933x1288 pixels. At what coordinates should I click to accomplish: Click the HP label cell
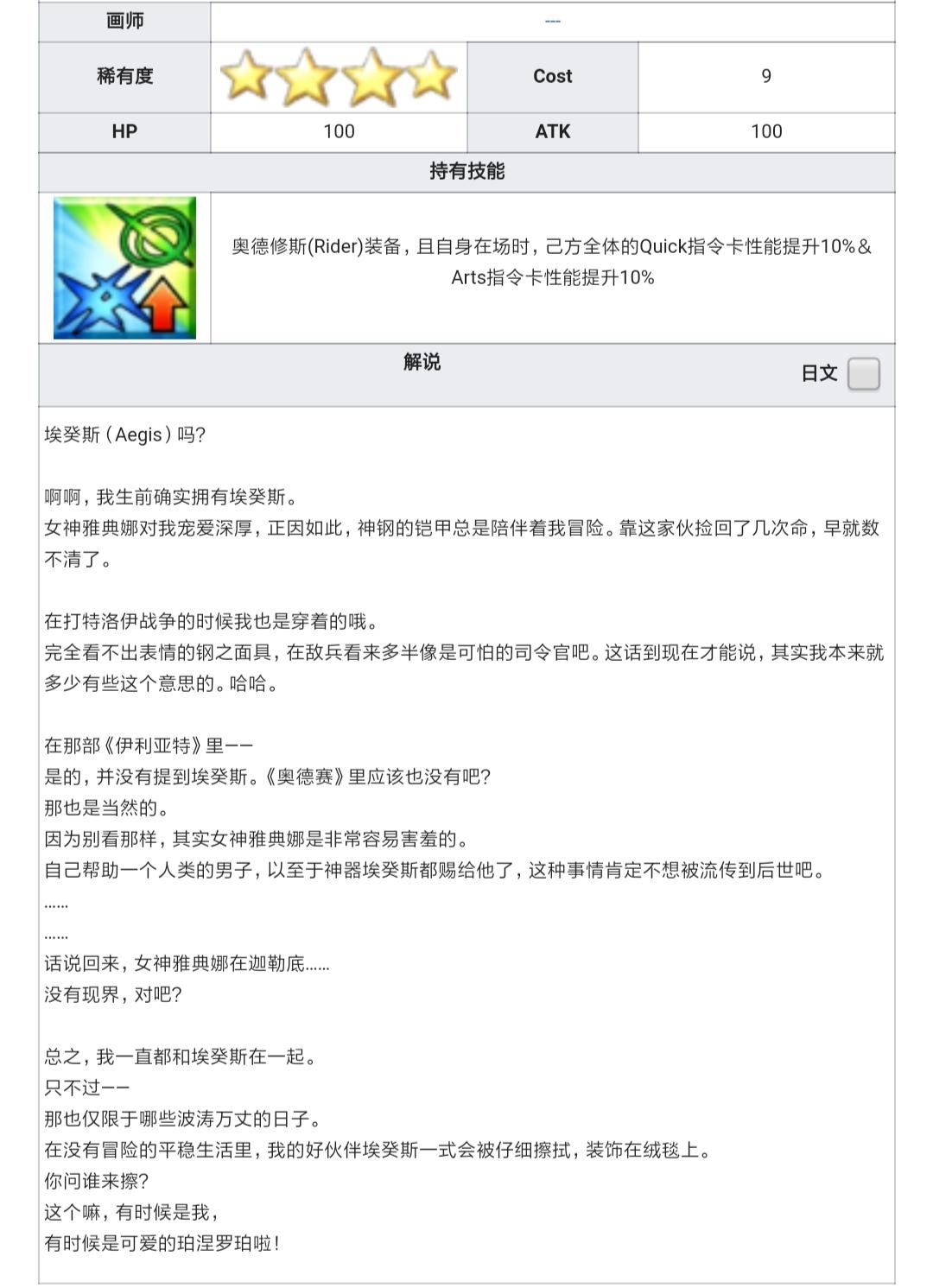point(124,132)
